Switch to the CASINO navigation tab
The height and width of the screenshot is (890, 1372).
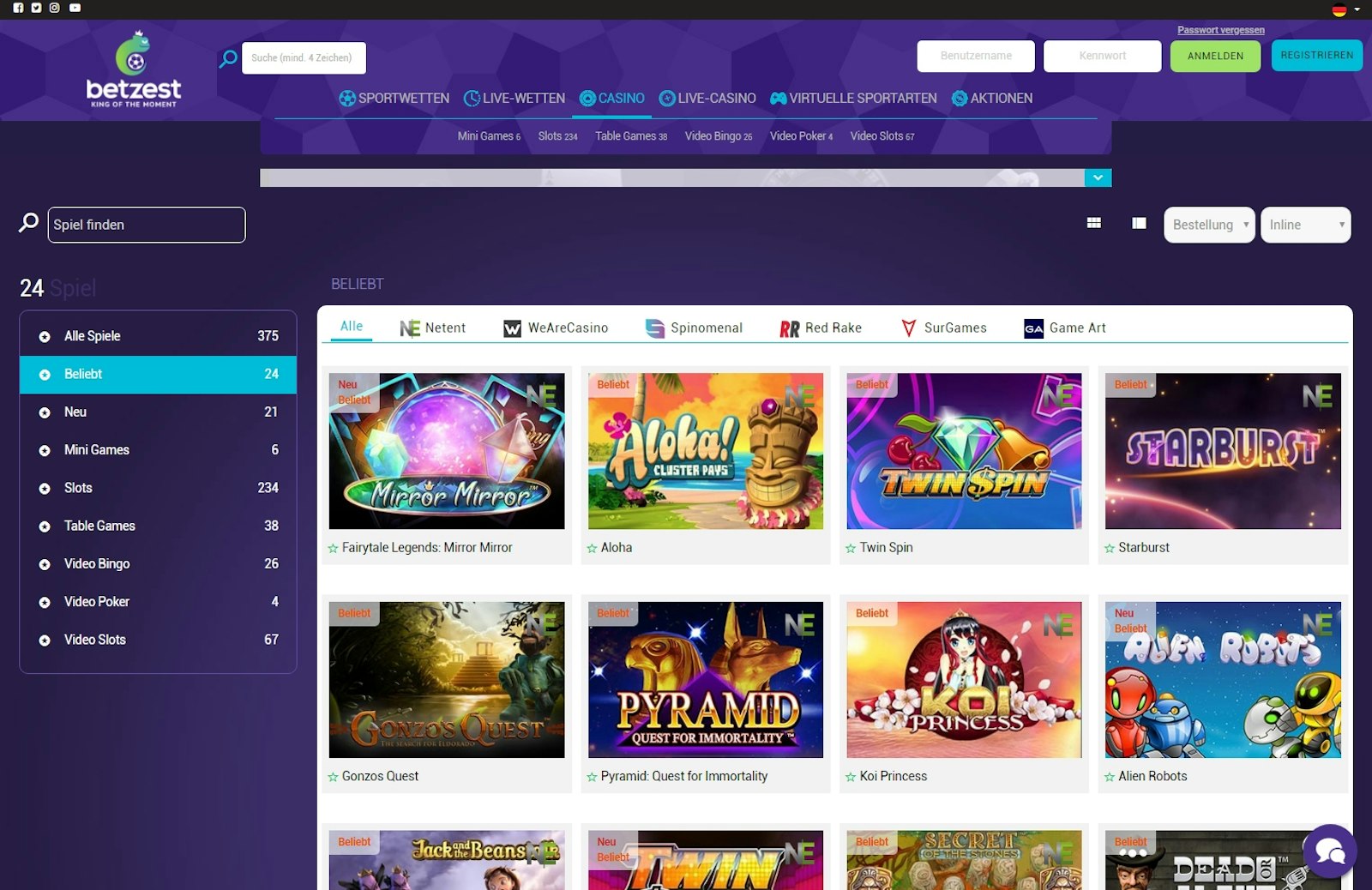click(611, 98)
